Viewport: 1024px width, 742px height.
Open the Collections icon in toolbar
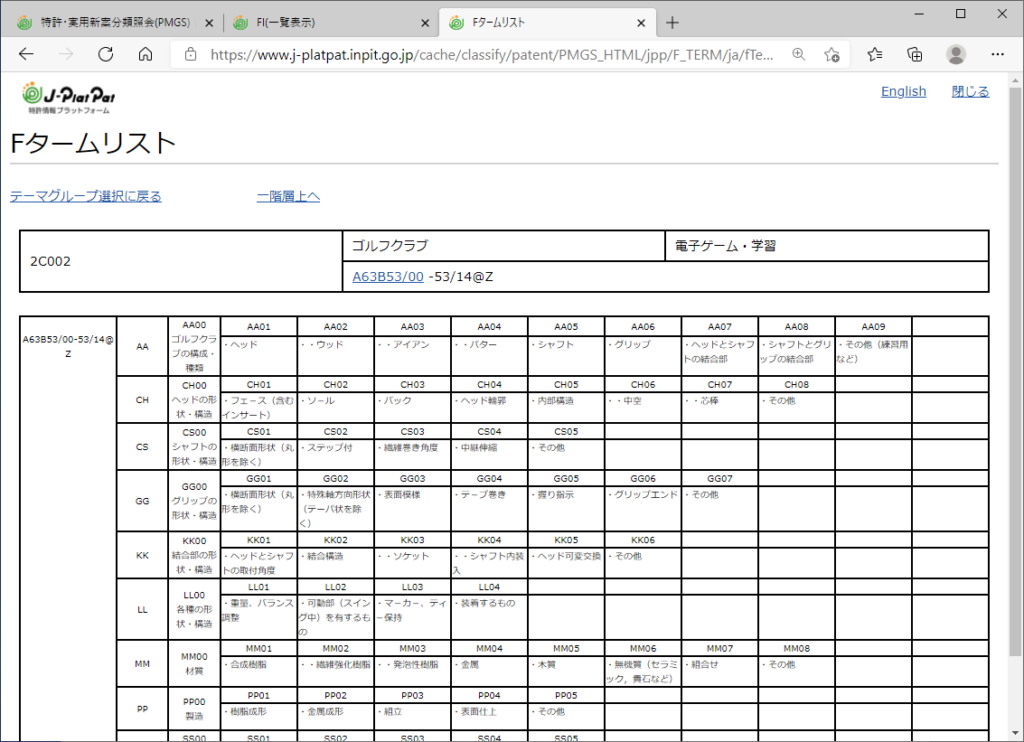tap(914, 54)
